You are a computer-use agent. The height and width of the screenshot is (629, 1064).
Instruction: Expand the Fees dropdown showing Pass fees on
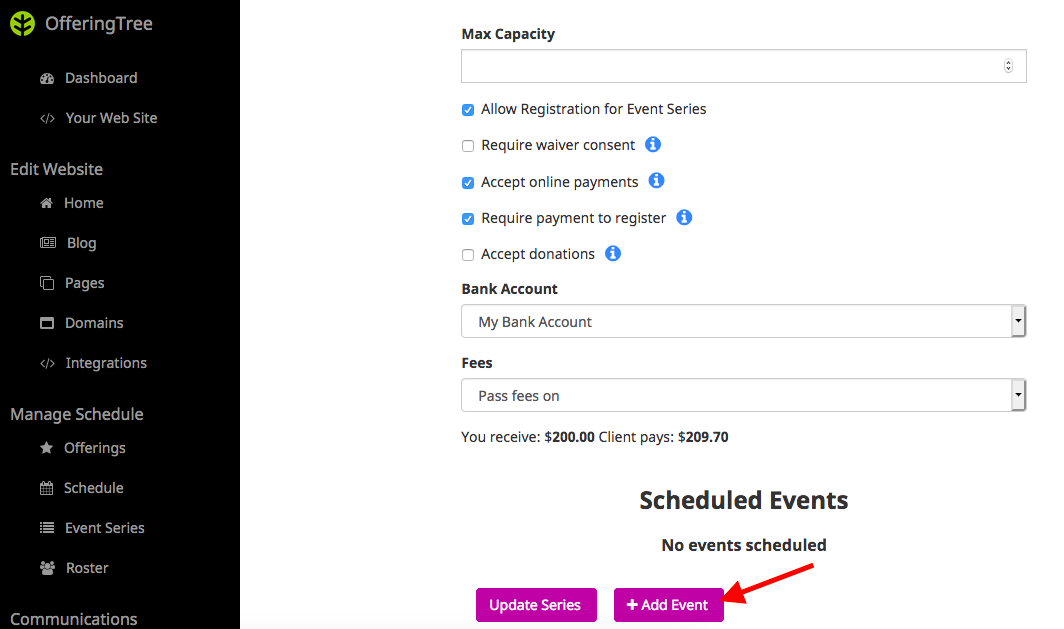coord(743,395)
